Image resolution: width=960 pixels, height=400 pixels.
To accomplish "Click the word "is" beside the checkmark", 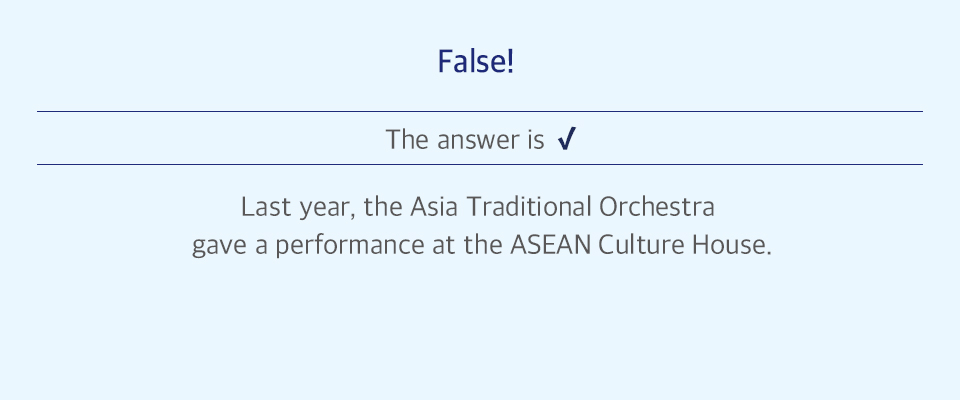I will 534,140.
